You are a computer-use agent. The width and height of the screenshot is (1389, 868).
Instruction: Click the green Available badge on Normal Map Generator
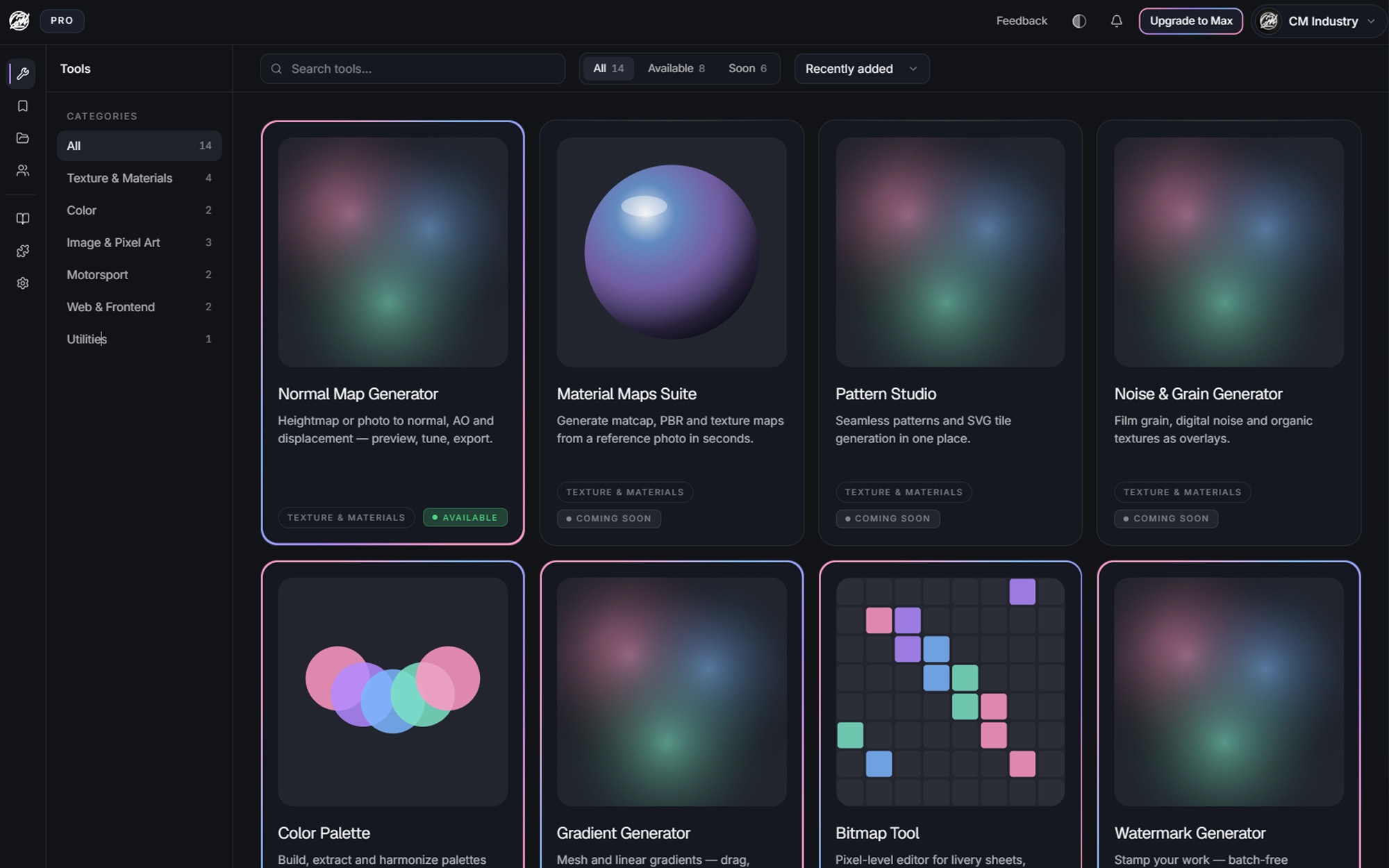point(465,517)
